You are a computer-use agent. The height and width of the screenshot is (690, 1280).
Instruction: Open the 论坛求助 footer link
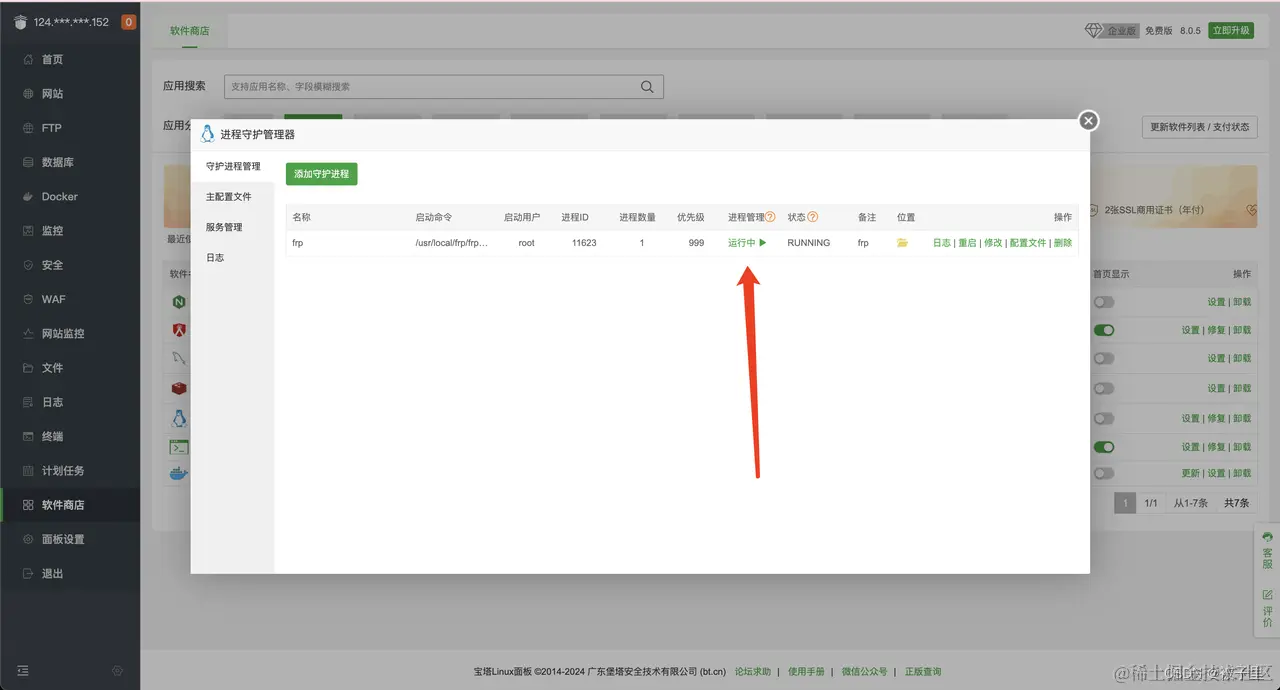coord(753,672)
